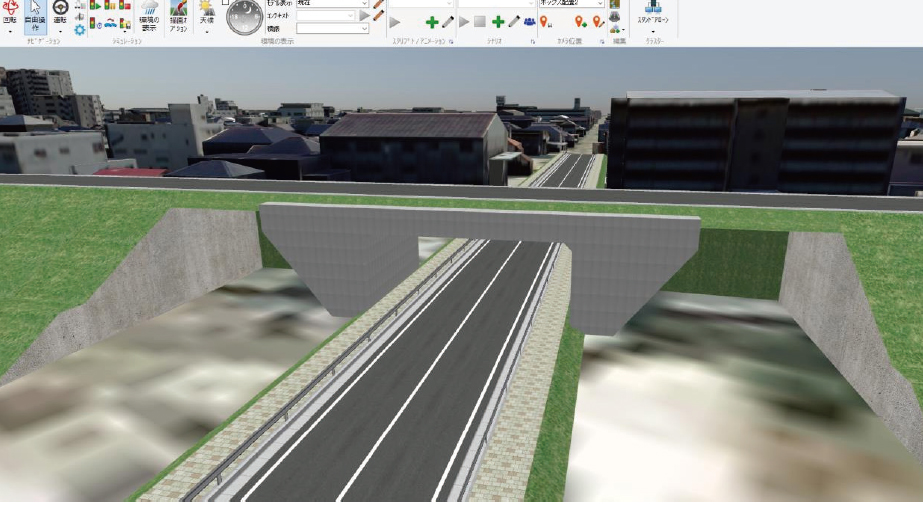Click the Drive (運転) steering wheel icon
Image resolution: width=923 pixels, height=515 pixels.
coord(60,12)
